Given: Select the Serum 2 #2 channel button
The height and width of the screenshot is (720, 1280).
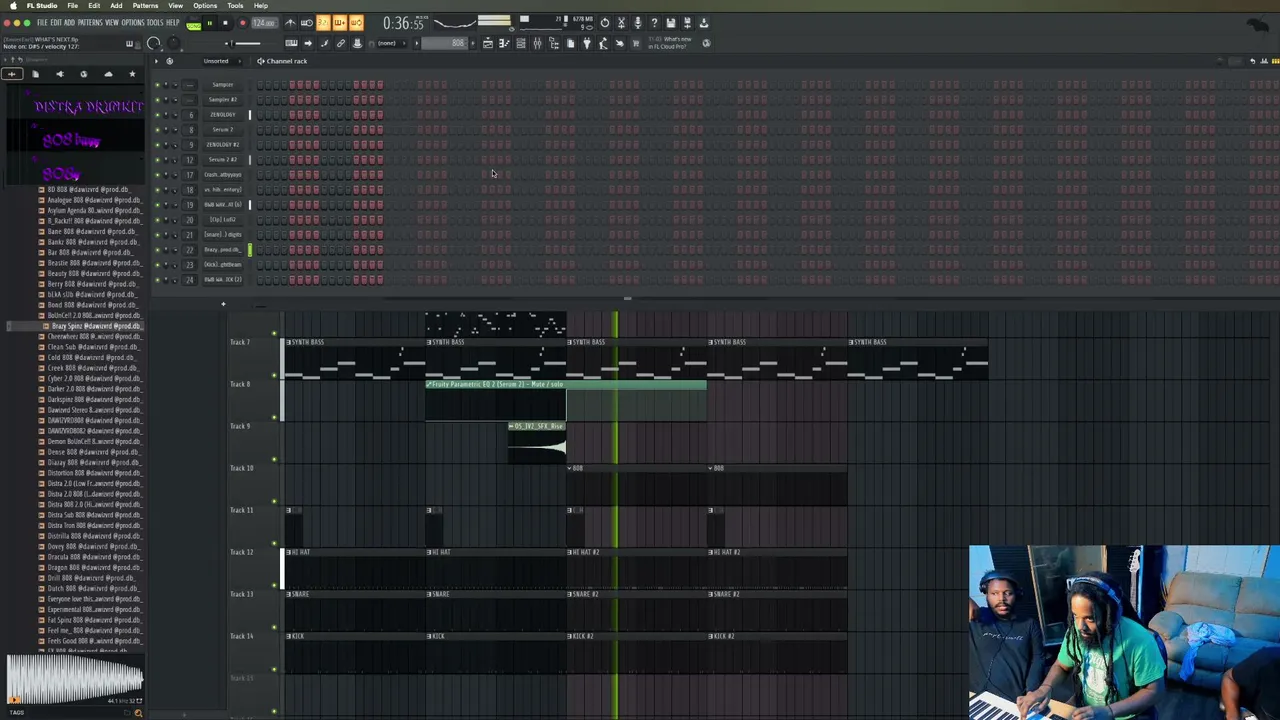Looking at the screenshot, I should 222,160.
